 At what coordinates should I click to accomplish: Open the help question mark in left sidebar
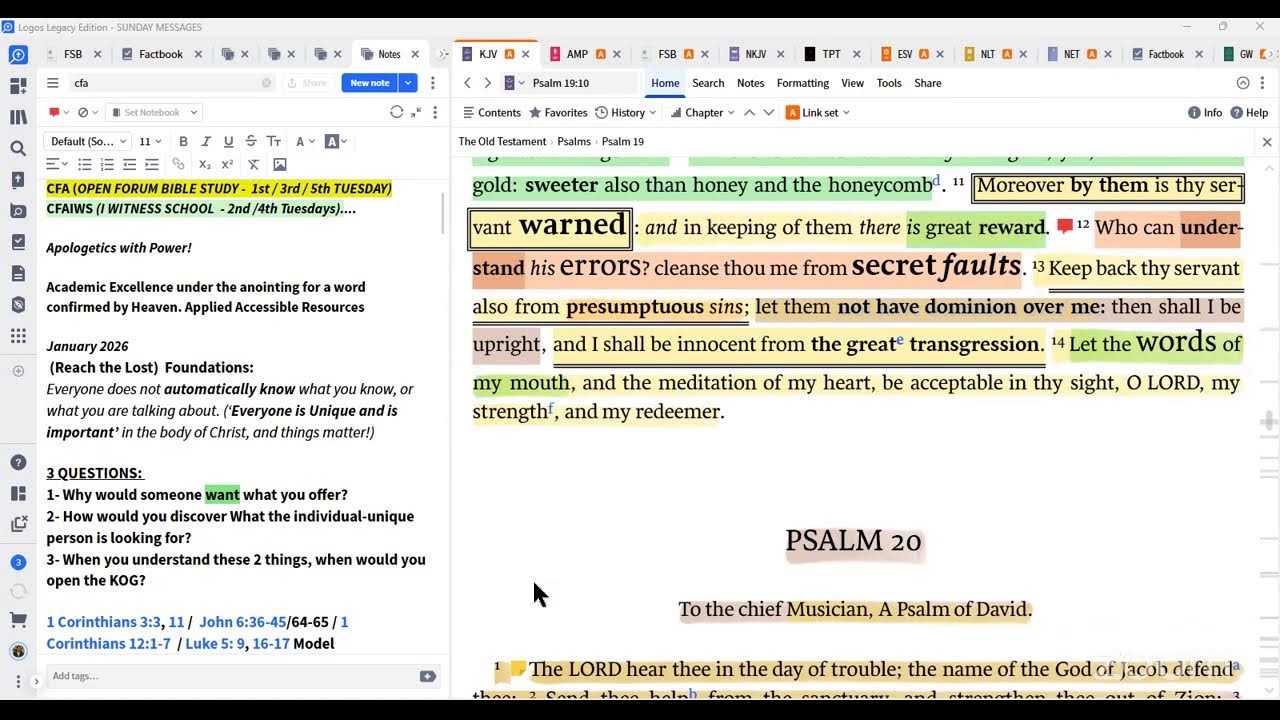point(18,462)
